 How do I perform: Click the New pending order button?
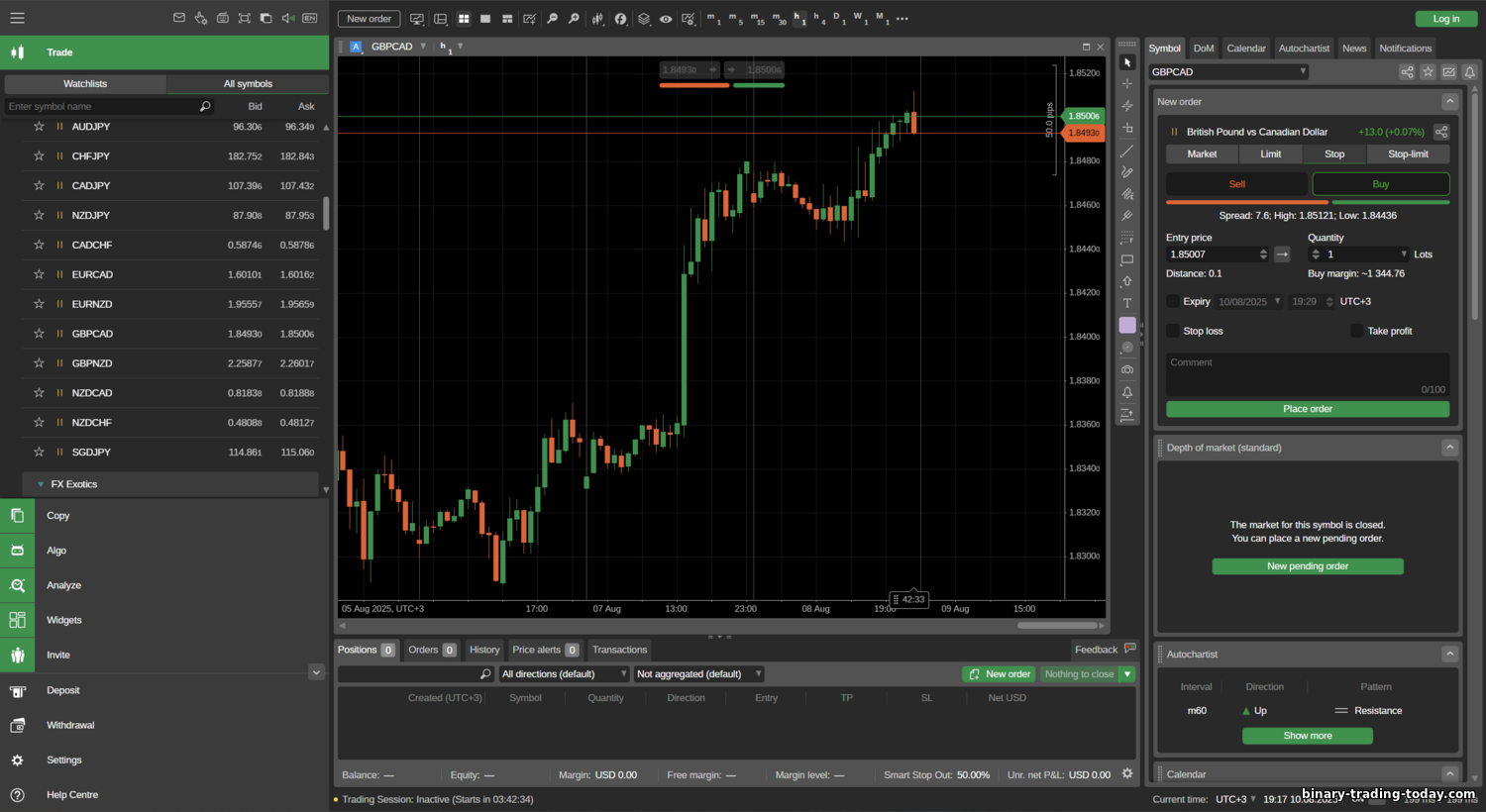(x=1307, y=566)
